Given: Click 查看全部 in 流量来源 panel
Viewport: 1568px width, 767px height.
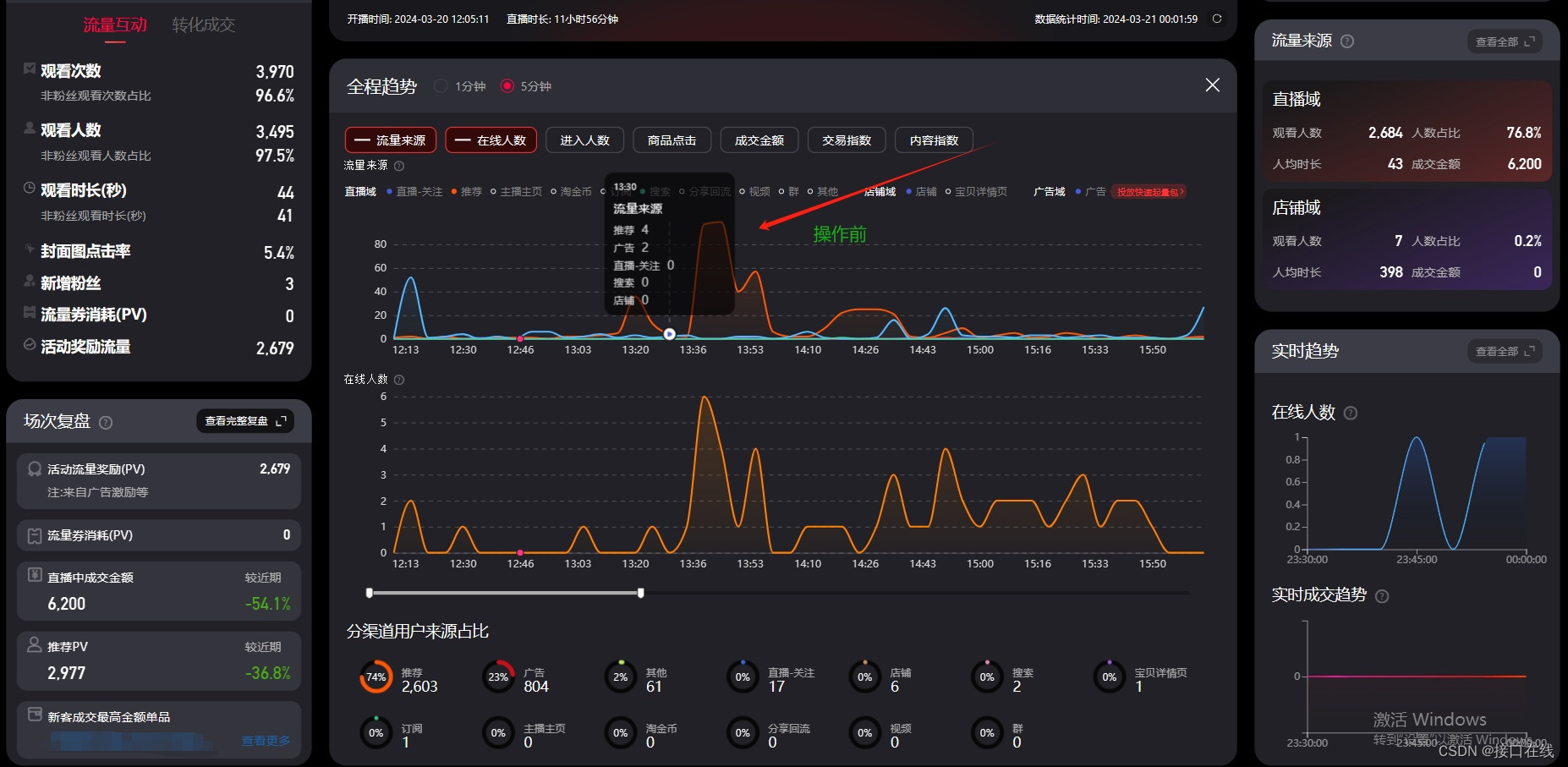Looking at the screenshot, I should 1505,41.
